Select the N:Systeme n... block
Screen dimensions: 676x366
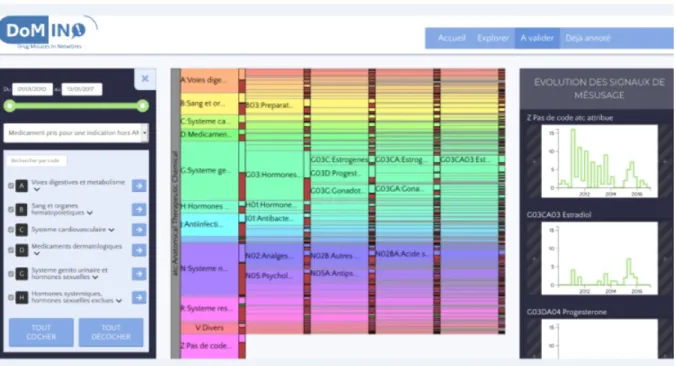pos(209,269)
